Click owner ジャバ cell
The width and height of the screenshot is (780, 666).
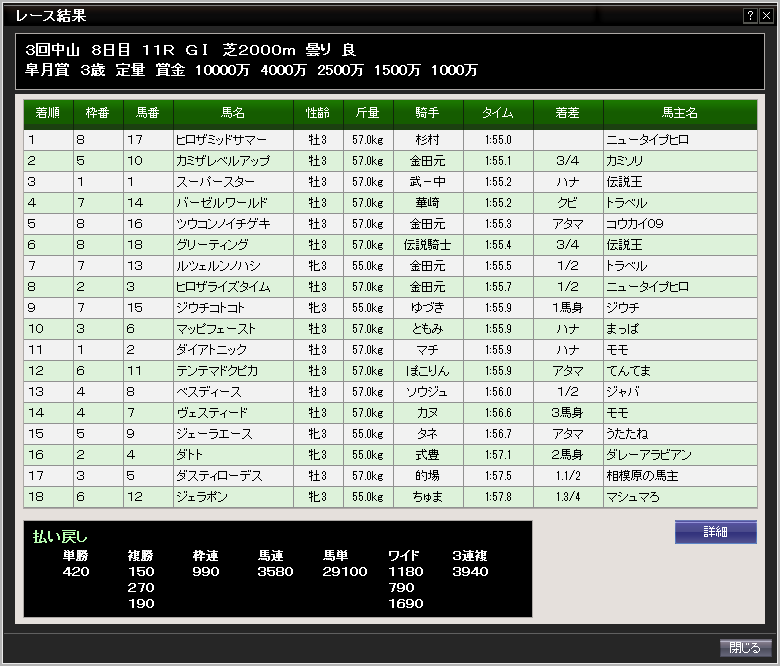(x=680, y=391)
